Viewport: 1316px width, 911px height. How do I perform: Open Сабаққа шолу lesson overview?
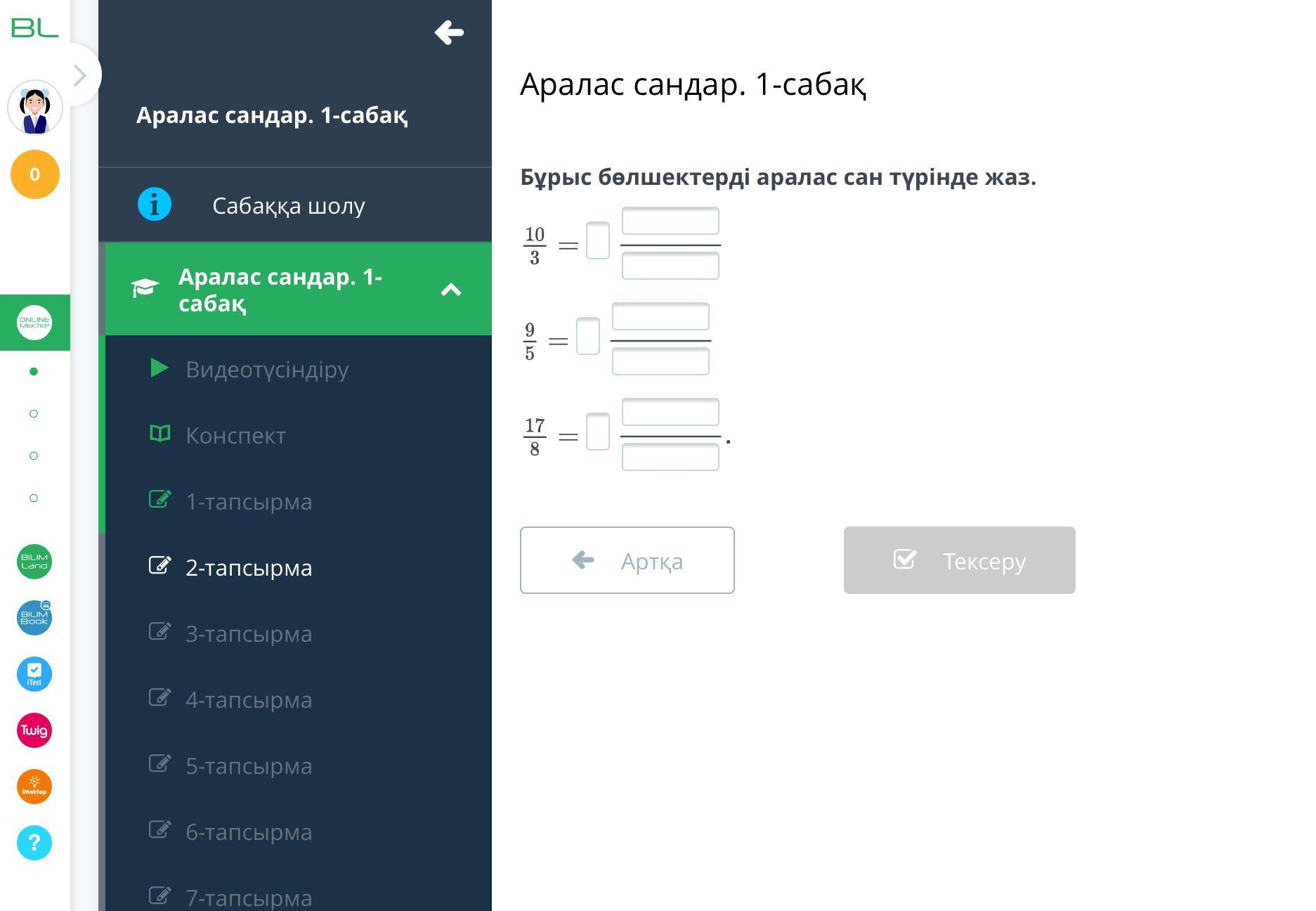click(x=288, y=205)
